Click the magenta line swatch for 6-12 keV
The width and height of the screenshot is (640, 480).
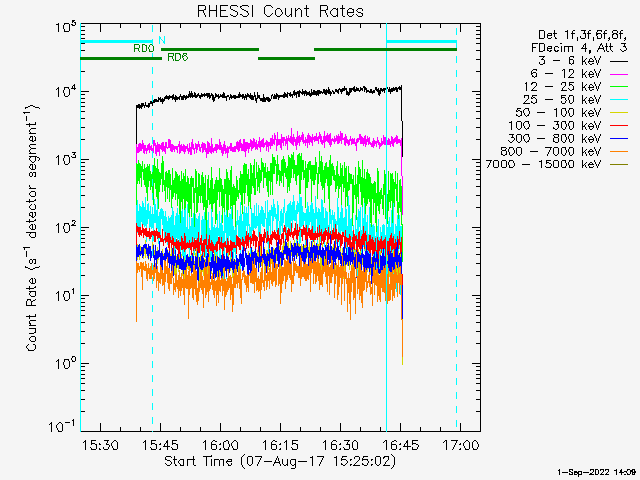tap(619, 74)
